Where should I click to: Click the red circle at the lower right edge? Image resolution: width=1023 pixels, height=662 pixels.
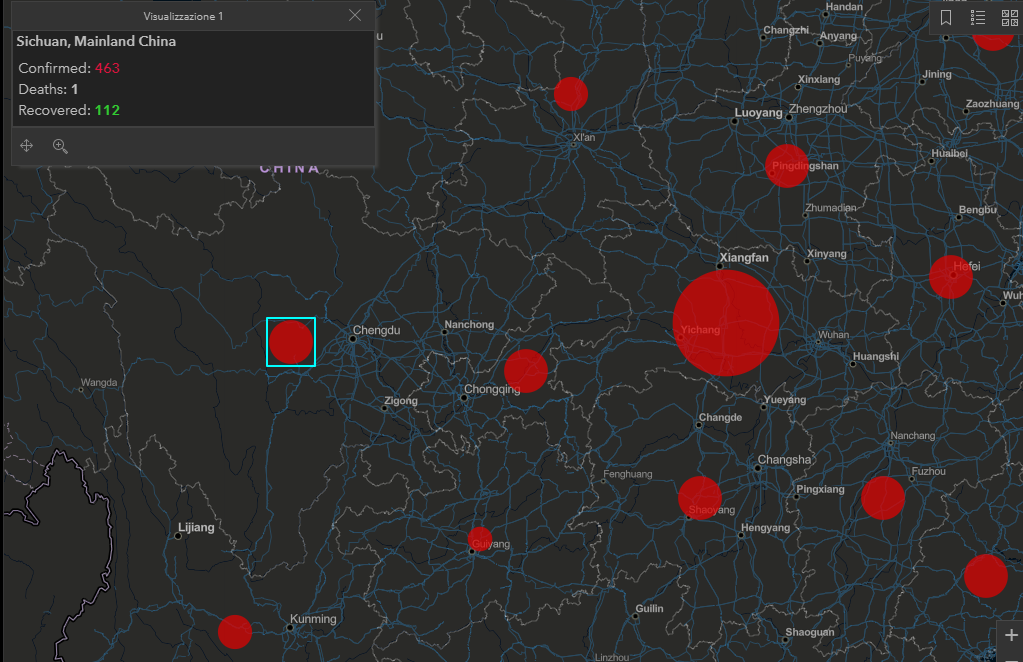(x=986, y=576)
